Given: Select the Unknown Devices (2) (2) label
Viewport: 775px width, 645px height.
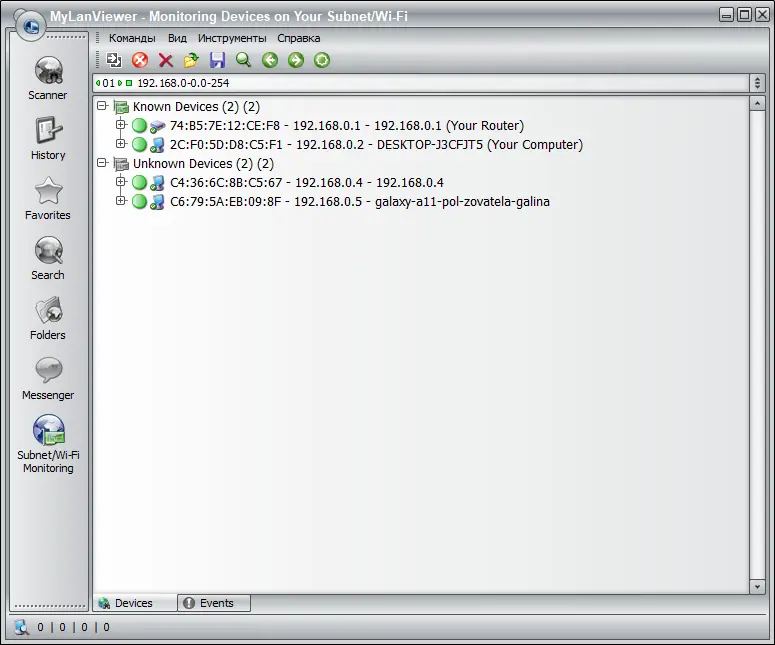Looking at the screenshot, I should pos(203,164).
